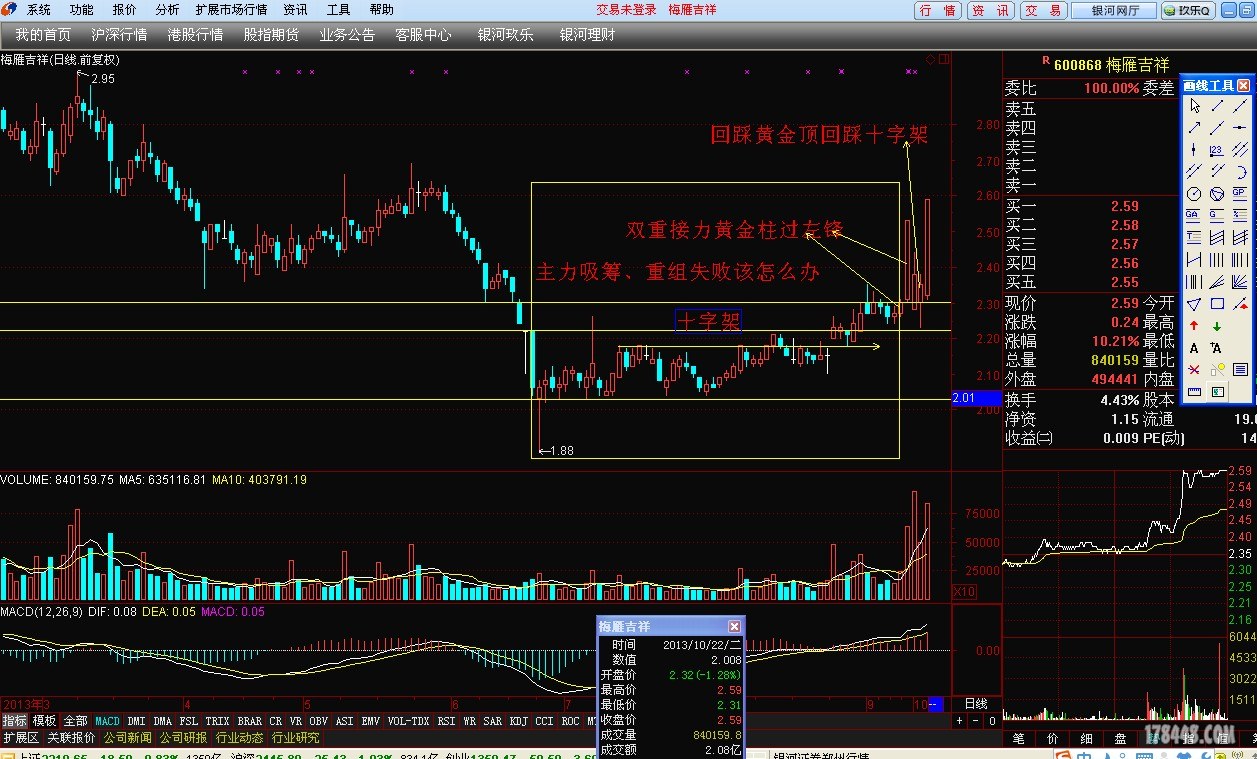Viewport: 1257px width, 759px height.
Task: Switch indicator to MACD
Action: [108, 721]
